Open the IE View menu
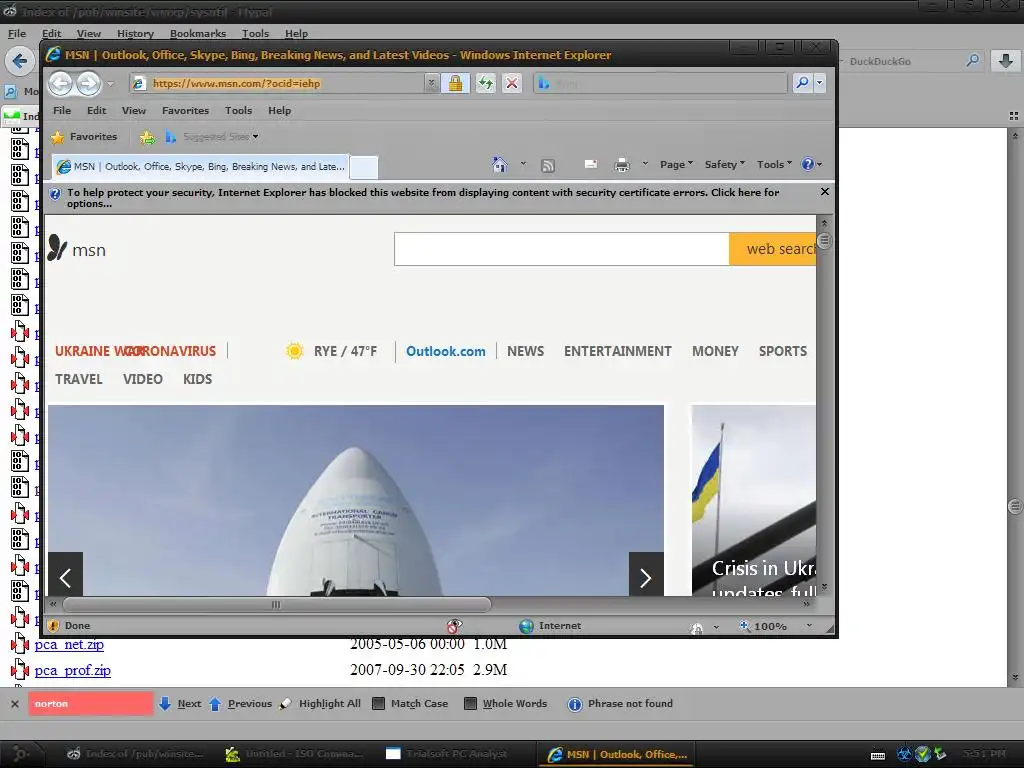 (x=134, y=110)
